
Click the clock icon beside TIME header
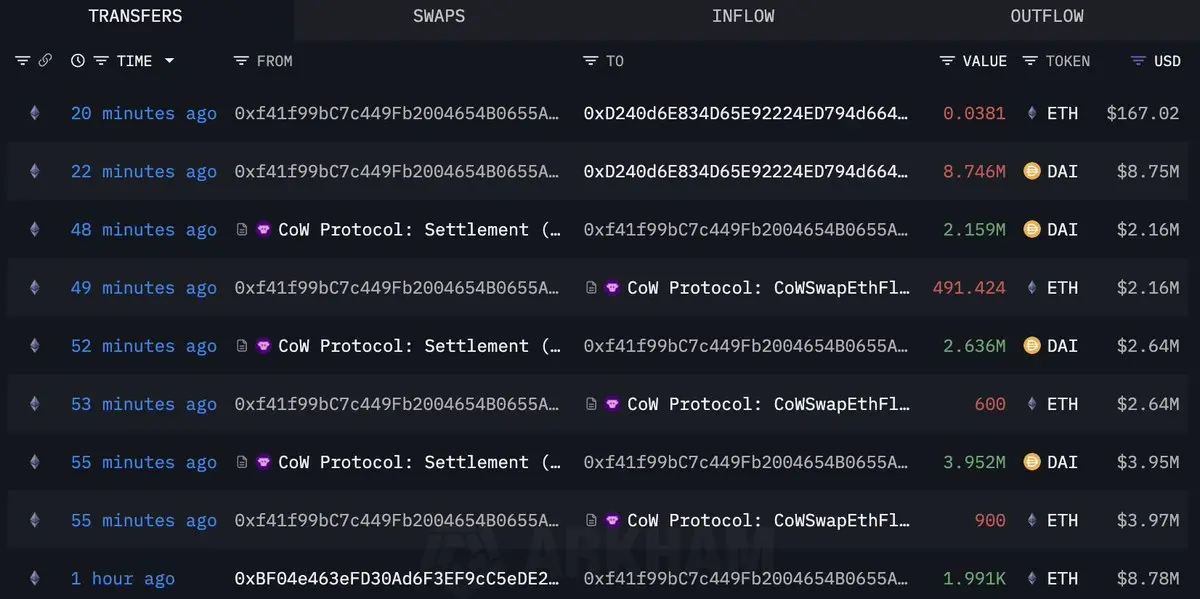(78, 61)
